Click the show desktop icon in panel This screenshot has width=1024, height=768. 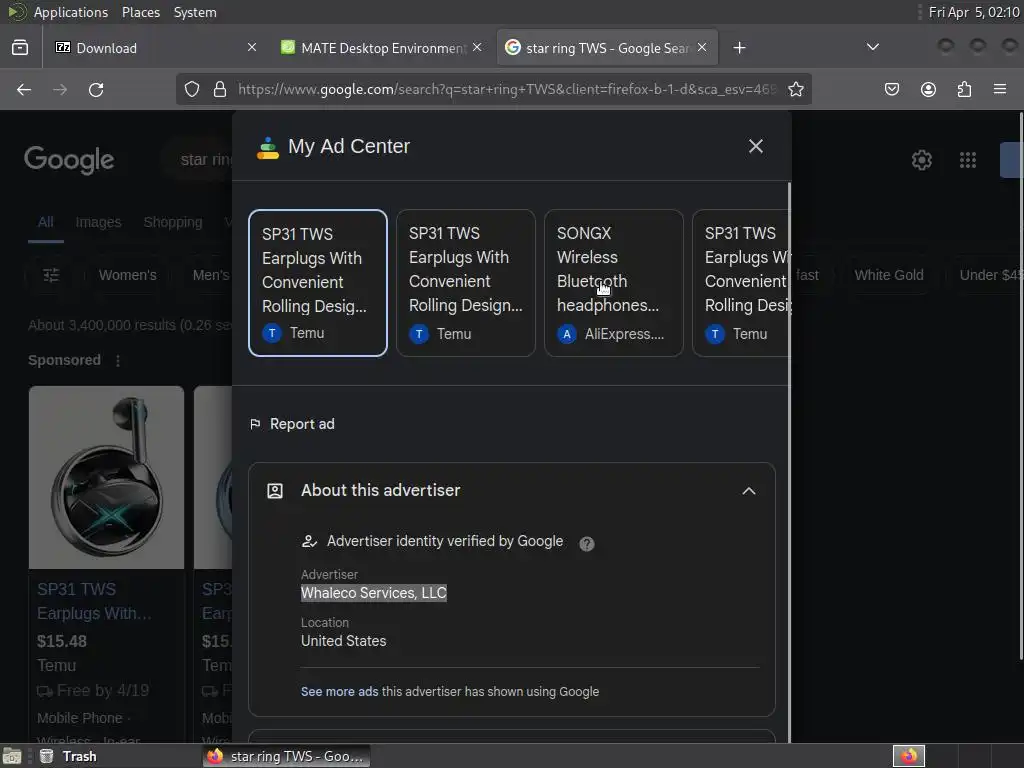12,756
